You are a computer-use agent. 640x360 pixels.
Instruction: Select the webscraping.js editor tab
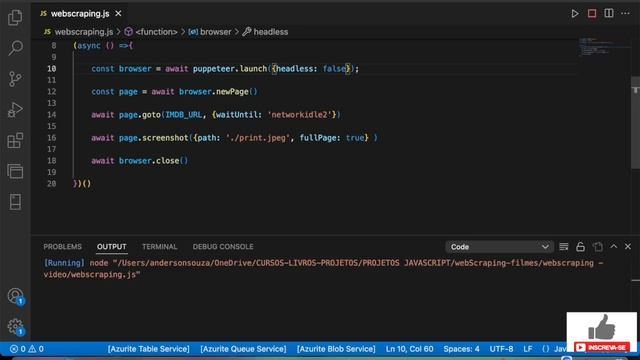tap(80, 13)
